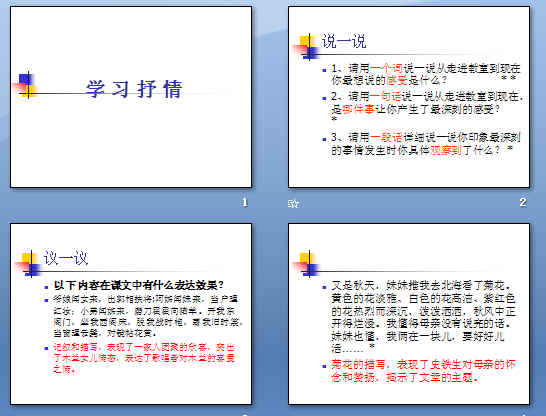Image resolution: width=546 pixels, height=416 pixels.
Task: Click the red 记叙和描写 paragraph on slide 3
Action: tap(144, 358)
